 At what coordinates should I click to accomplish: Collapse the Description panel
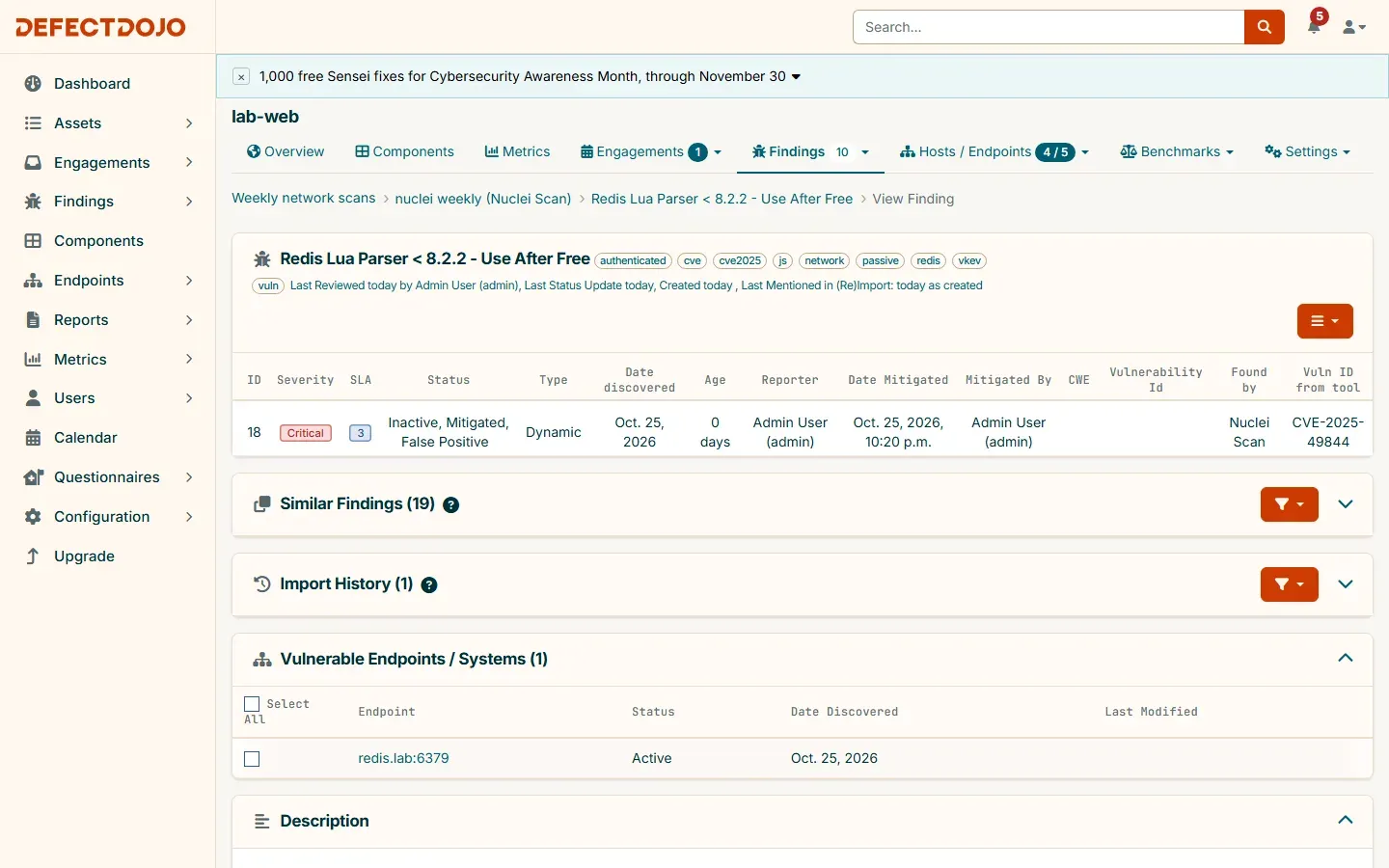coord(1346,821)
